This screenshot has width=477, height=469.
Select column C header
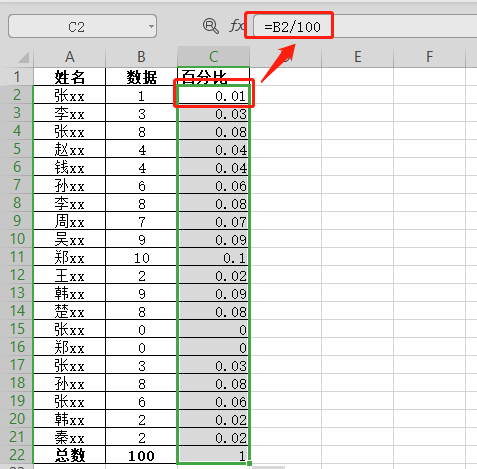pos(213,57)
